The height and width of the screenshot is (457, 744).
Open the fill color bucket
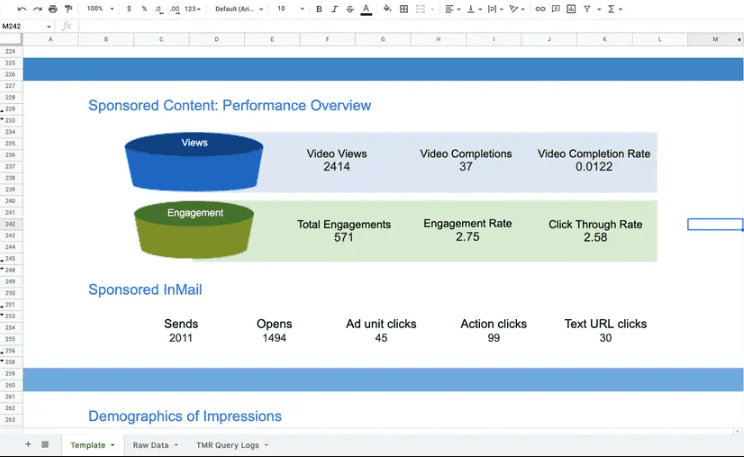coord(387,9)
